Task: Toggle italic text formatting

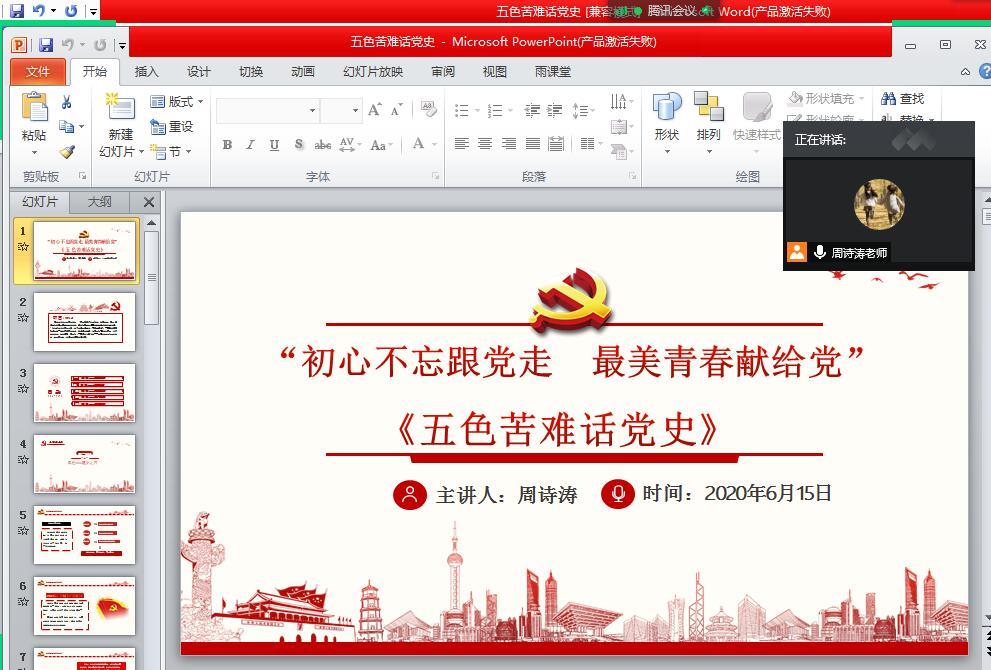Action: [x=250, y=145]
